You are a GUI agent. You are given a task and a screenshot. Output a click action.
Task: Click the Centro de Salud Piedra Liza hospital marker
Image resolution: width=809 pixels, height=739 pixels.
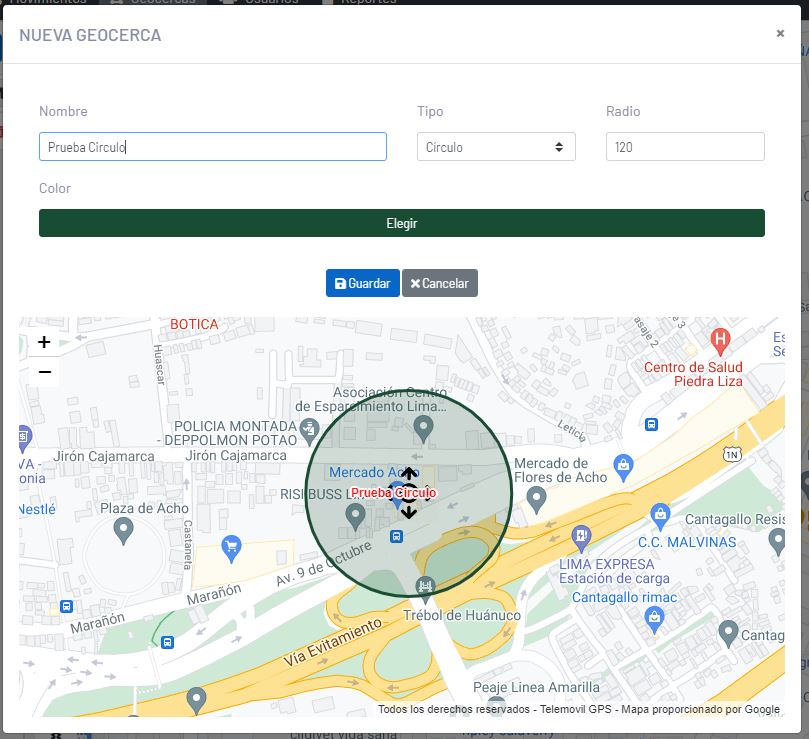pyautogui.click(x=720, y=341)
